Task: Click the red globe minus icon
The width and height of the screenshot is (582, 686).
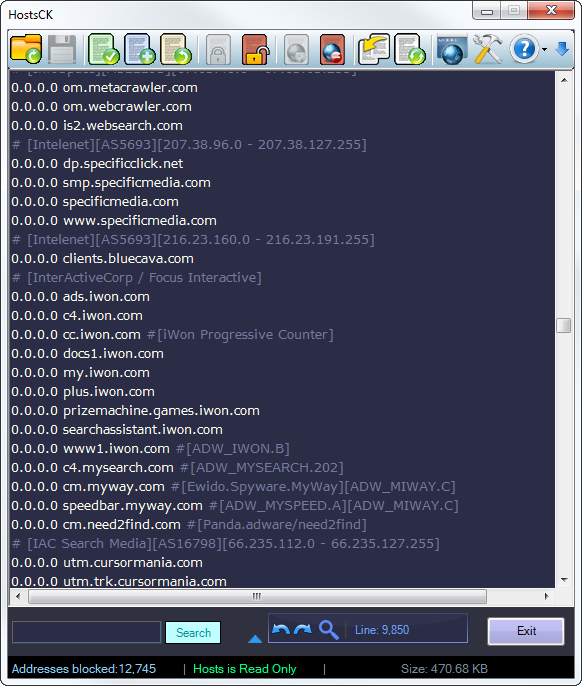Action: (x=333, y=49)
